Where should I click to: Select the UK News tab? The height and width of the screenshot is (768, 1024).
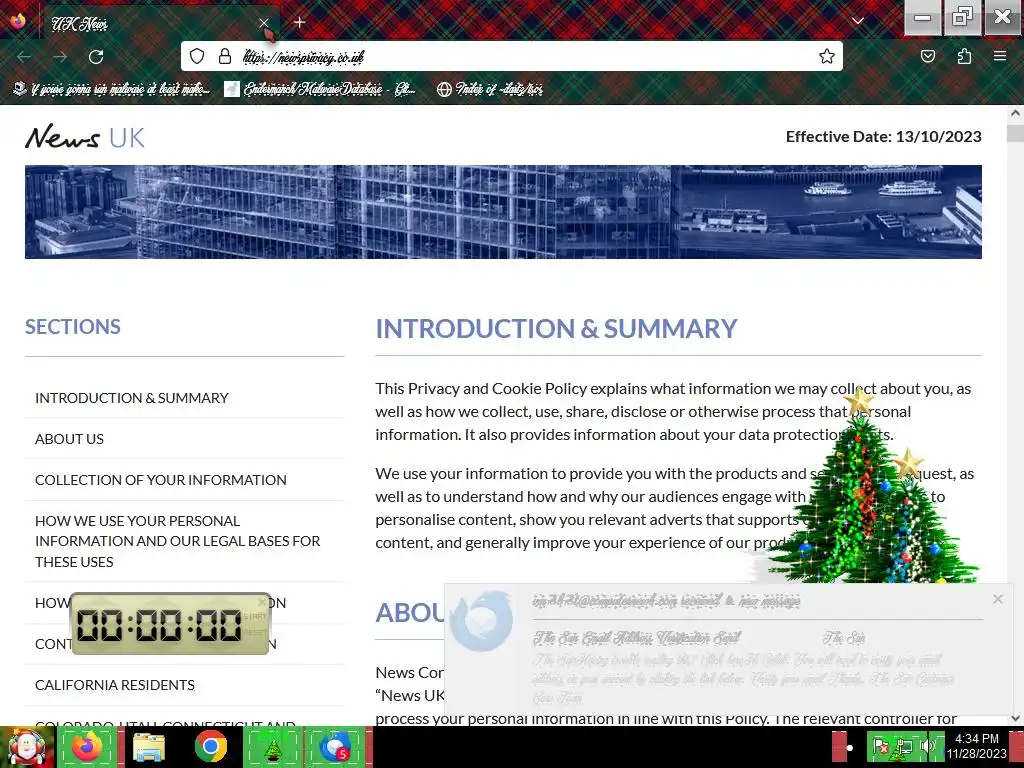point(160,23)
